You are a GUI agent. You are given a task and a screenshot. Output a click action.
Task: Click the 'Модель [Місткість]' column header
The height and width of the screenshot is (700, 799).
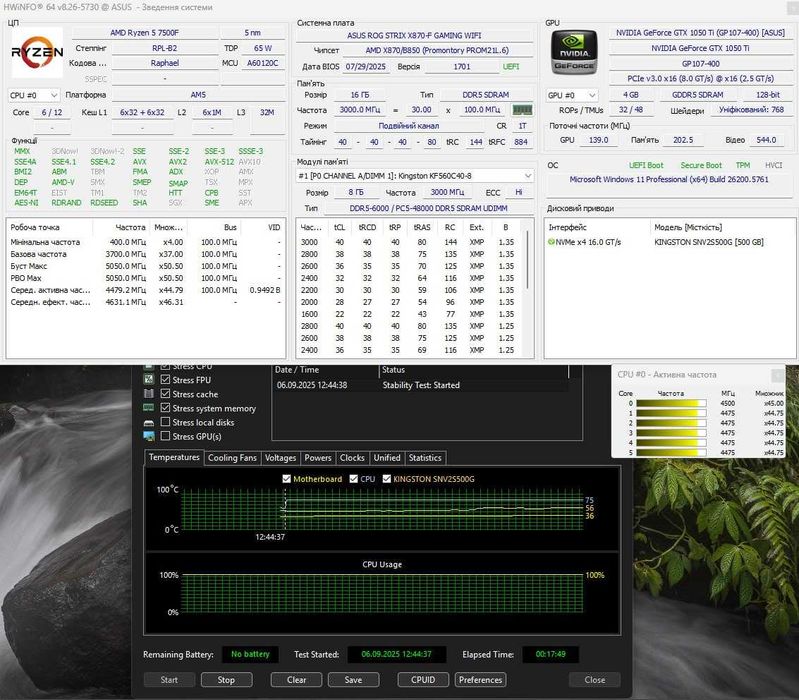[688, 227]
